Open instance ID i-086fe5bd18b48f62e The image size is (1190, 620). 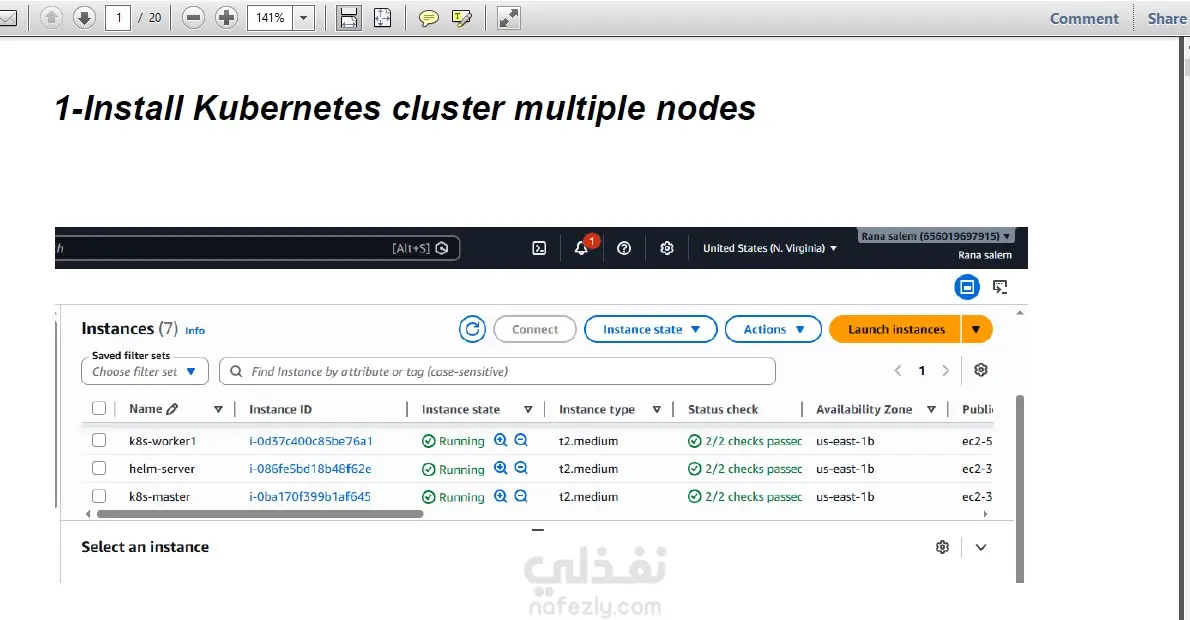tap(310, 469)
